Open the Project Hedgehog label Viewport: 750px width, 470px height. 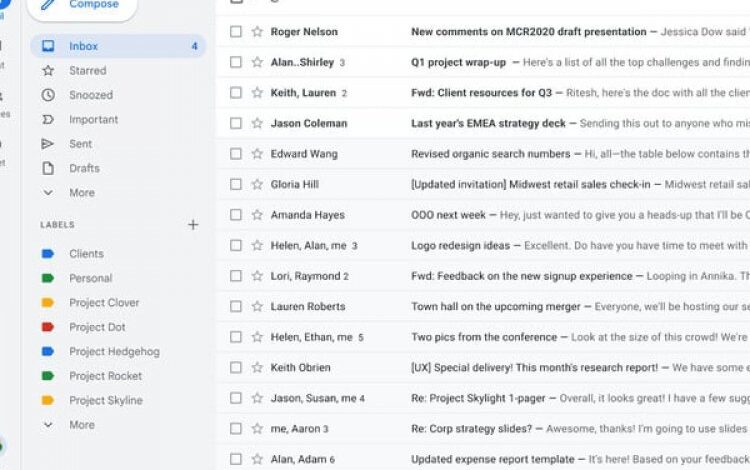tap(113, 352)
